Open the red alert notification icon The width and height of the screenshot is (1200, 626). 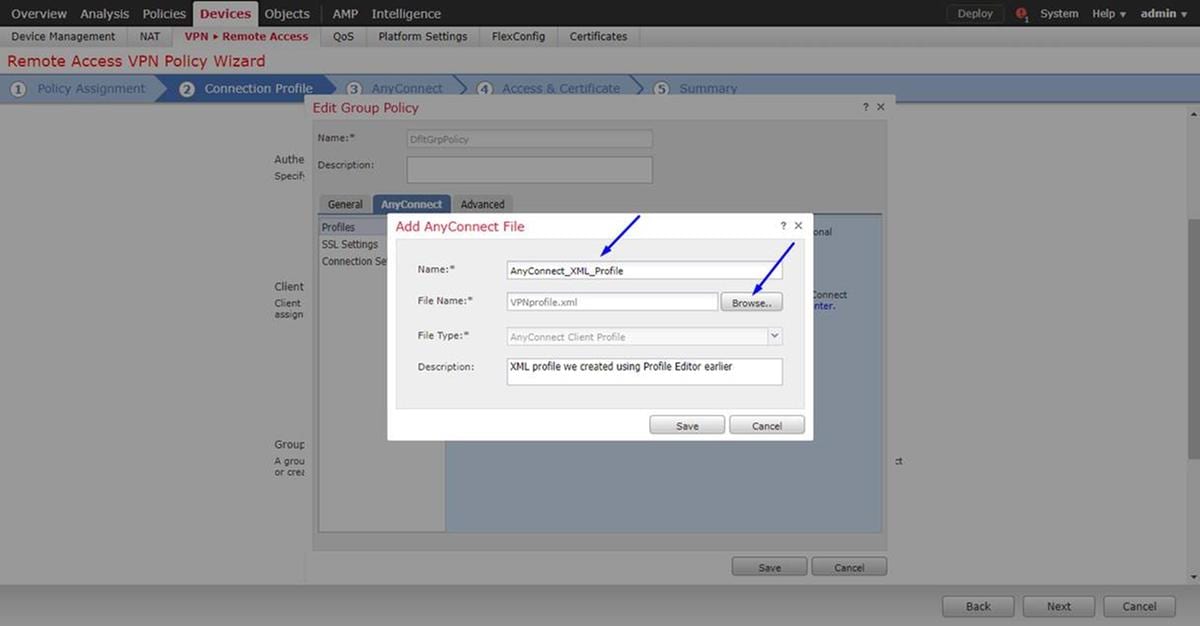coord(1022,14)
